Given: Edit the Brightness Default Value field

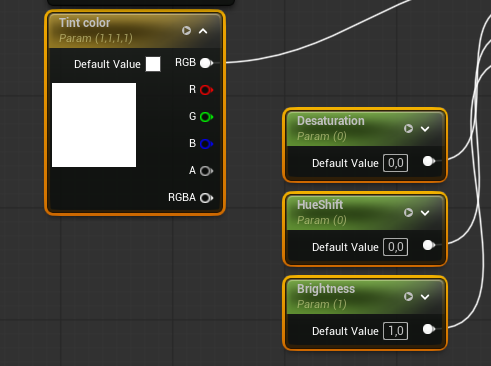Looking at the screenshot, I should [395, 331].
